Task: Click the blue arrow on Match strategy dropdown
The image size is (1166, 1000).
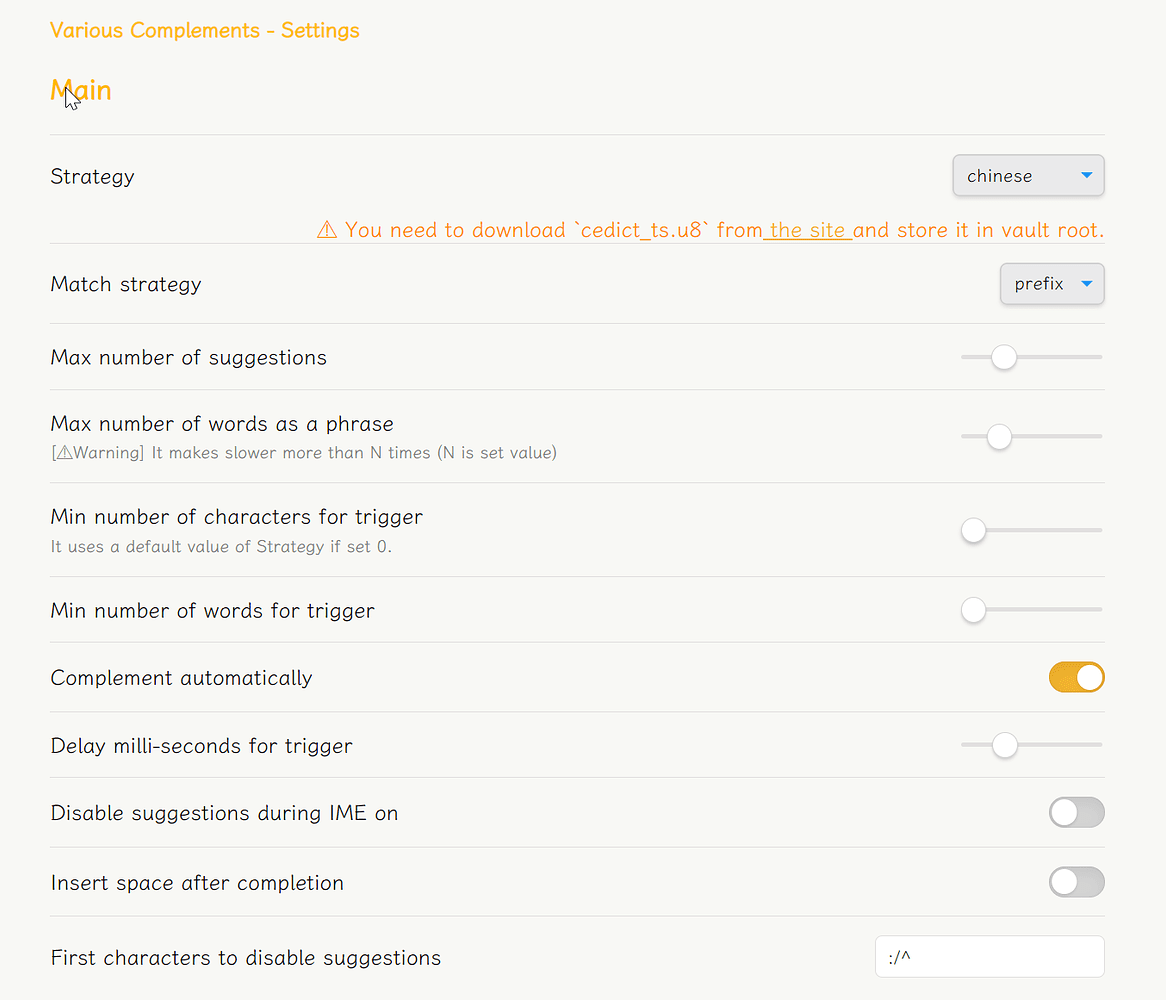Action: point(1086,285)
